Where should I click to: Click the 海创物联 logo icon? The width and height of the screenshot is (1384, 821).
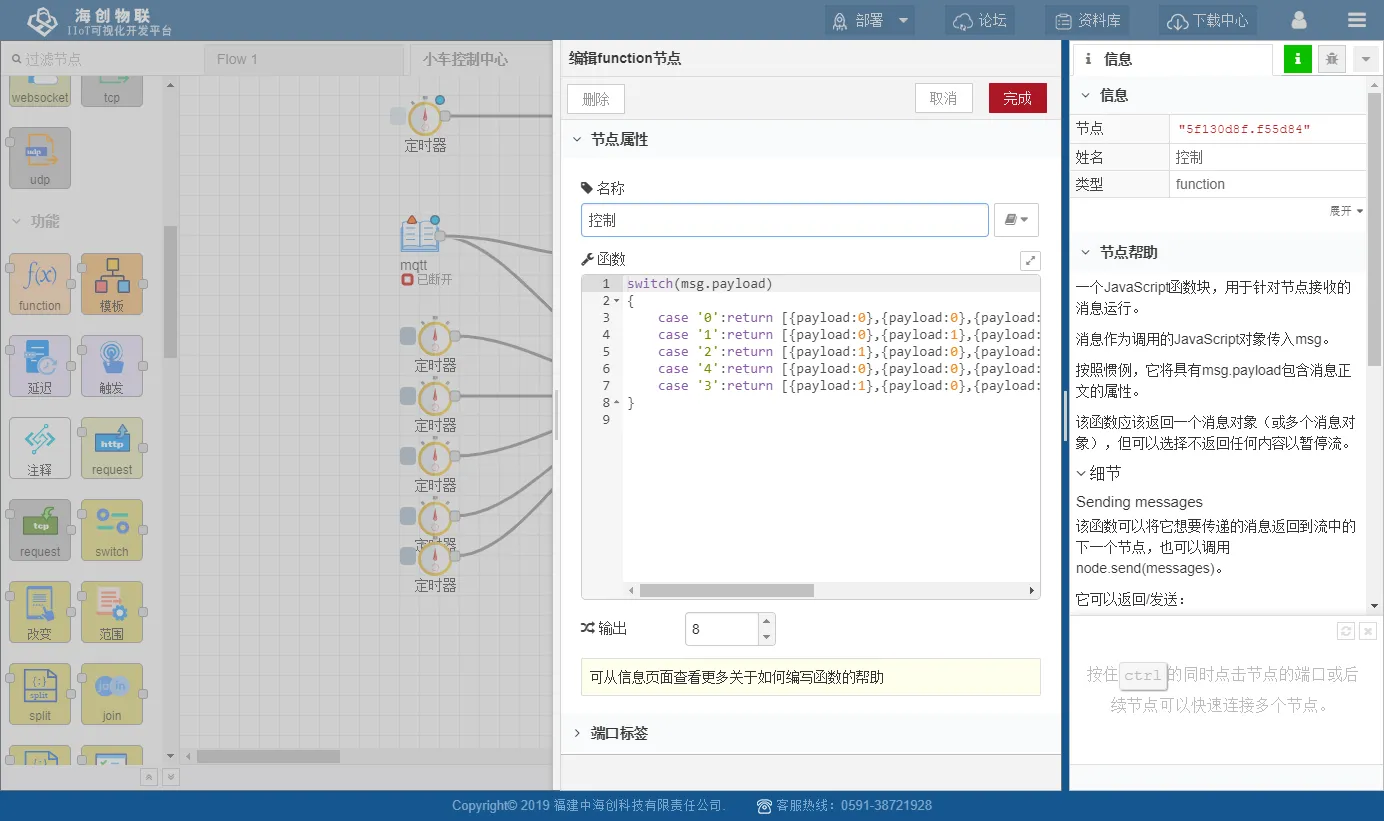(x=42, y=21)
